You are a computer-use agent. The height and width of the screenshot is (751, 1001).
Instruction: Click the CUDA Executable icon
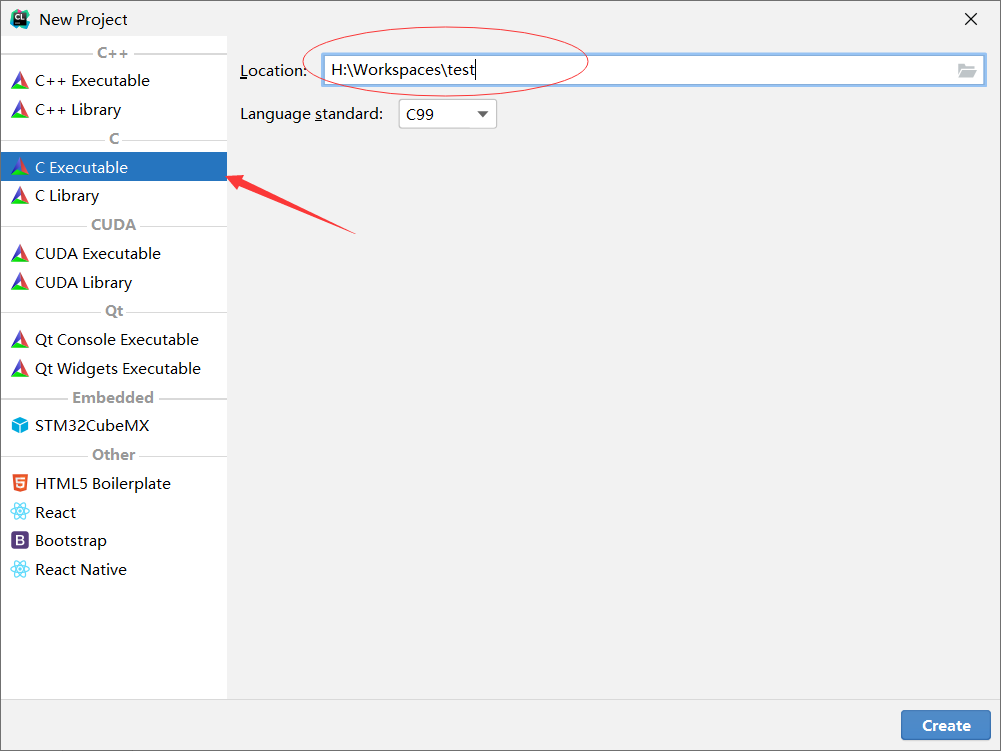20,254
